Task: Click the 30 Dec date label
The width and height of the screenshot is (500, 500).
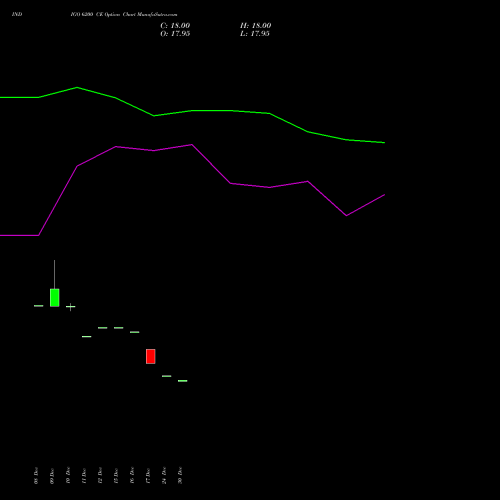Action: [x=180, y=476]
